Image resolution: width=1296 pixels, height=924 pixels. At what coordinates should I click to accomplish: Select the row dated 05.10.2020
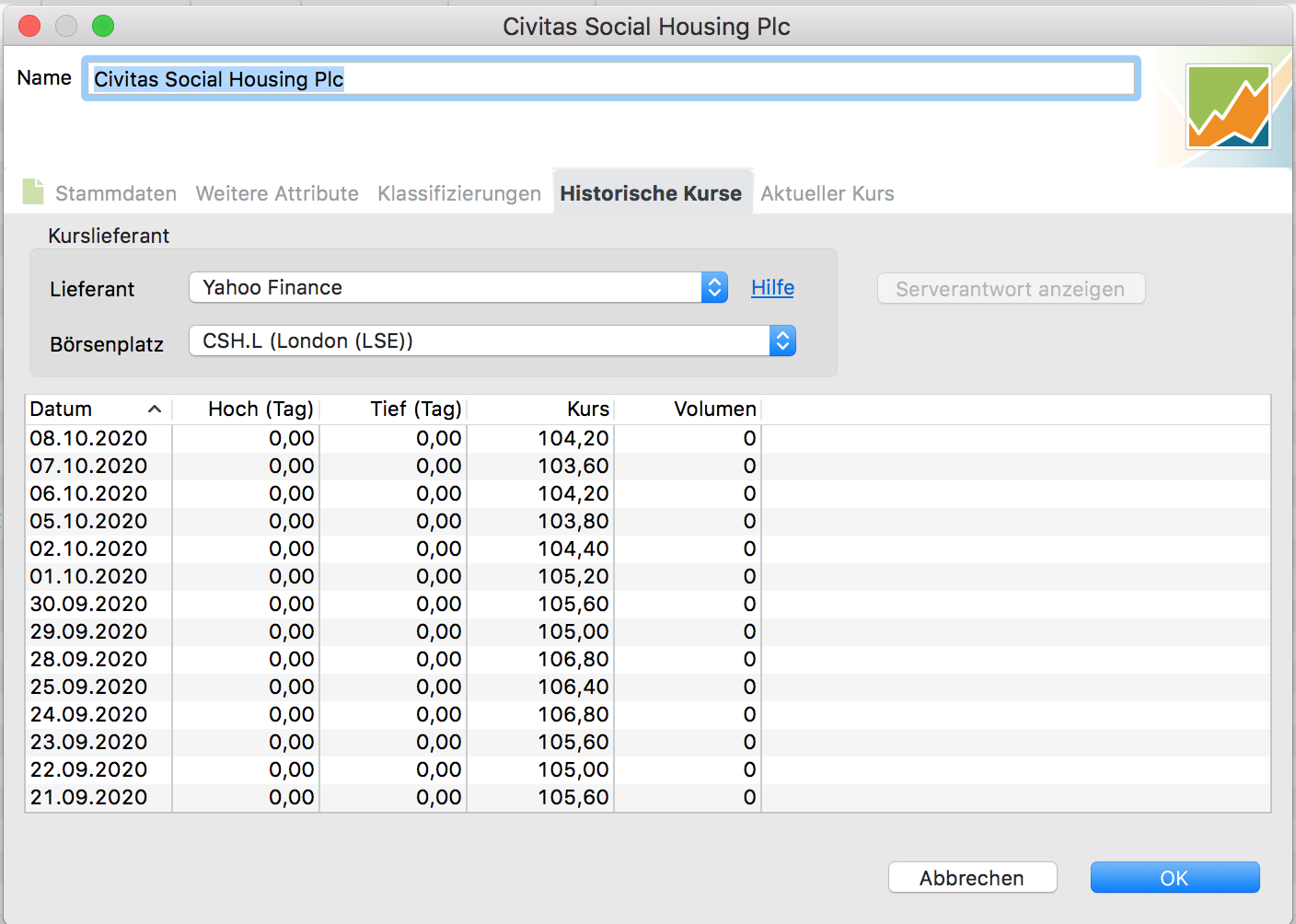(x=648, y=521)
